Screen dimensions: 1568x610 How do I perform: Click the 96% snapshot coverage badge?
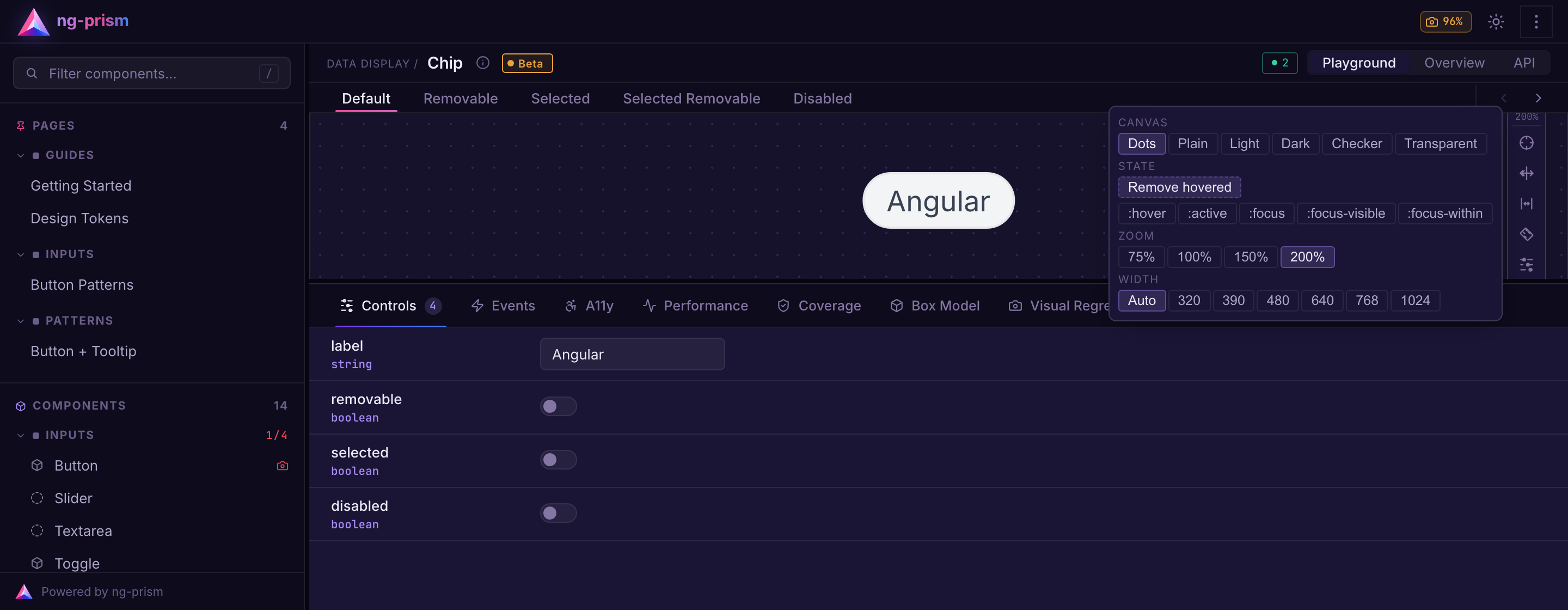coord(1445,21)
